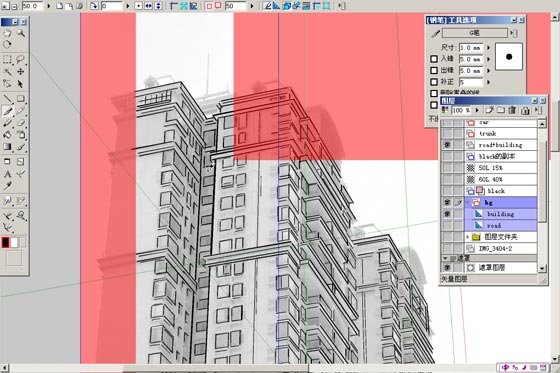Enable the 补正 checkbox
Screen dimensions: 560x373
434,82
